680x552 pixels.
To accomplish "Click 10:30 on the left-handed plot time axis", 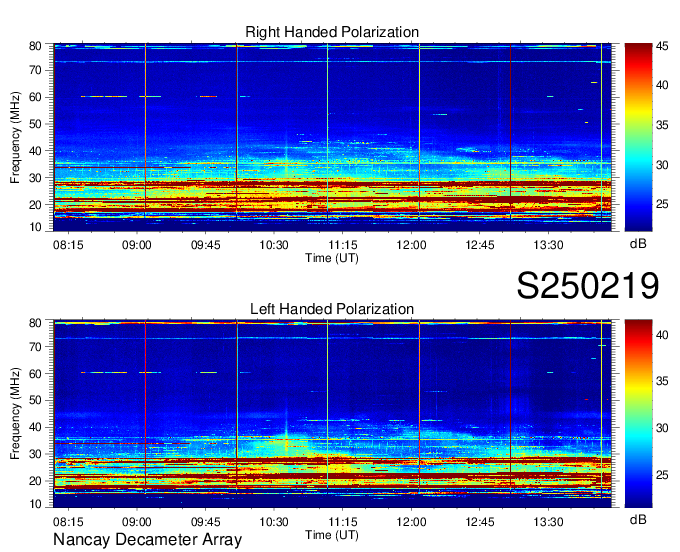I will coord(274,521).
